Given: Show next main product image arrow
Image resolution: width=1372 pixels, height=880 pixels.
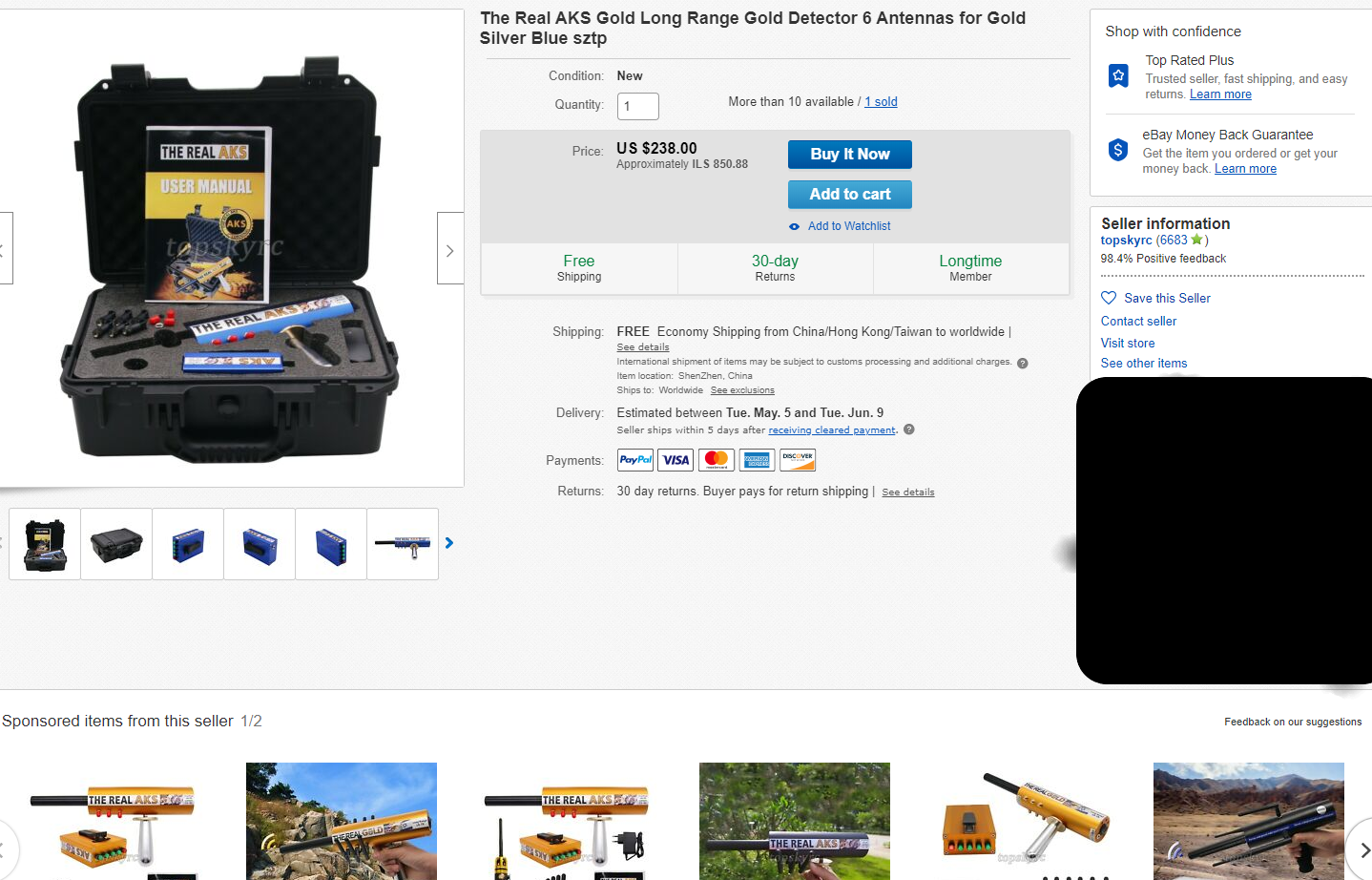Looking at the screenshot, I should (450, 248).
